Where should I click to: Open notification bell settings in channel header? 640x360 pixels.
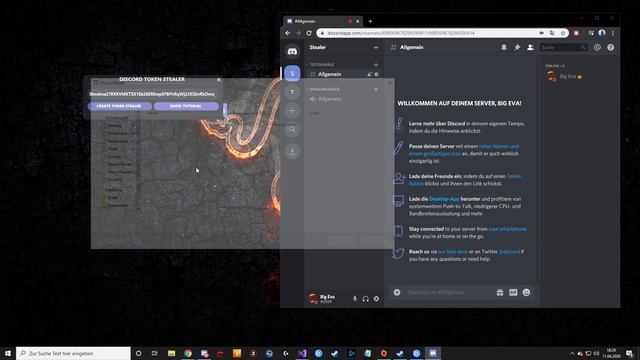(504, 47)
